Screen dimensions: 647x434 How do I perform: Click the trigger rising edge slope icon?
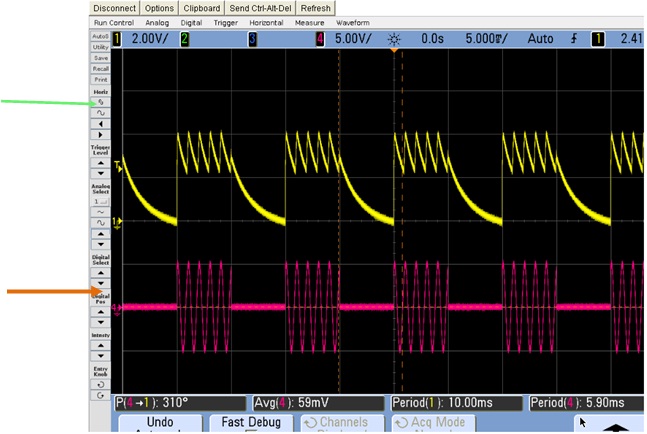click(574, 39)
